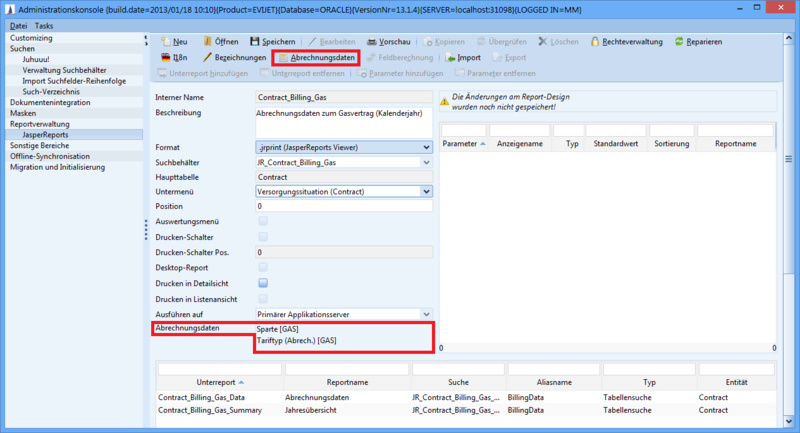This screenshot has width=800, height=433.
Task: Open the Format dropdown list
Action: [426, 147]
